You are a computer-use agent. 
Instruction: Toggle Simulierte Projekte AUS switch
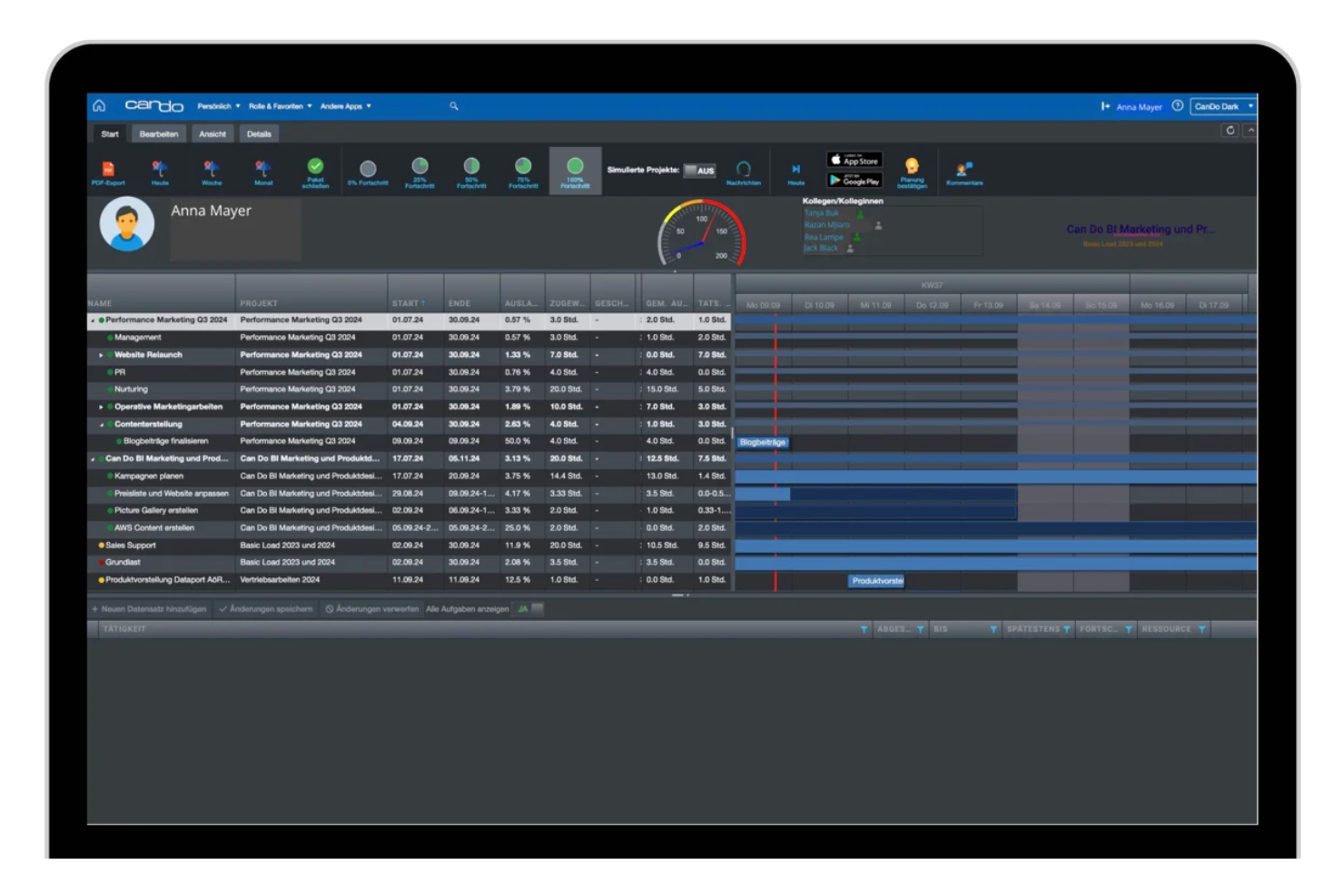tap(699, 171)
